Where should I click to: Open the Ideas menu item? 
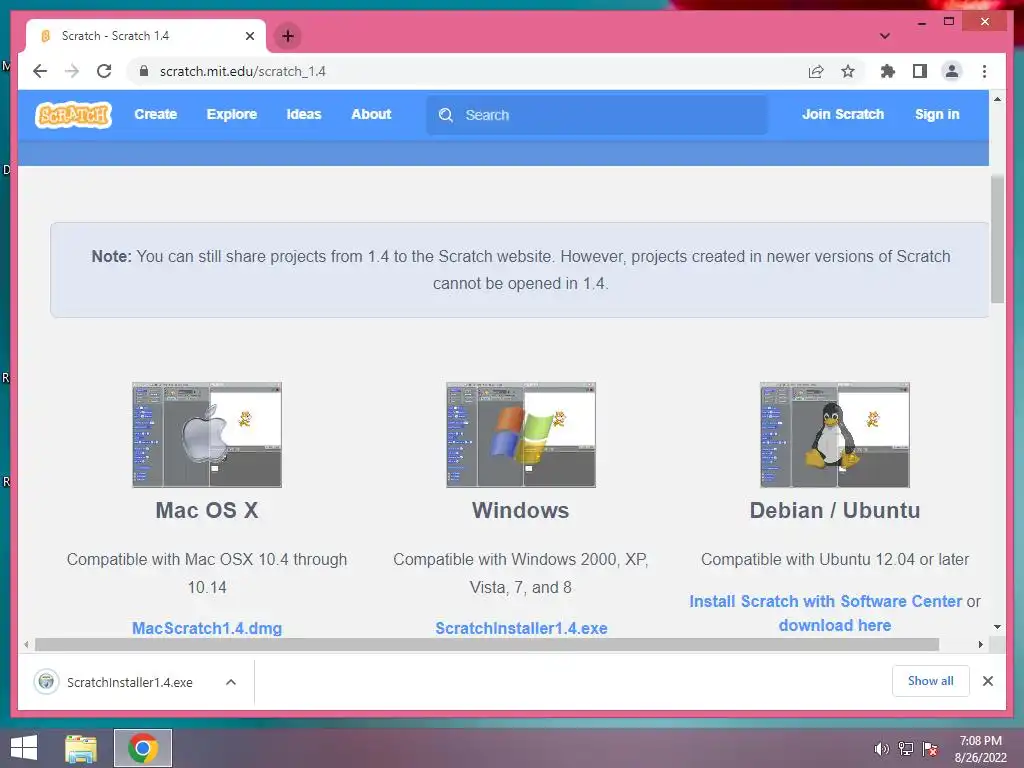pos(304,114)
